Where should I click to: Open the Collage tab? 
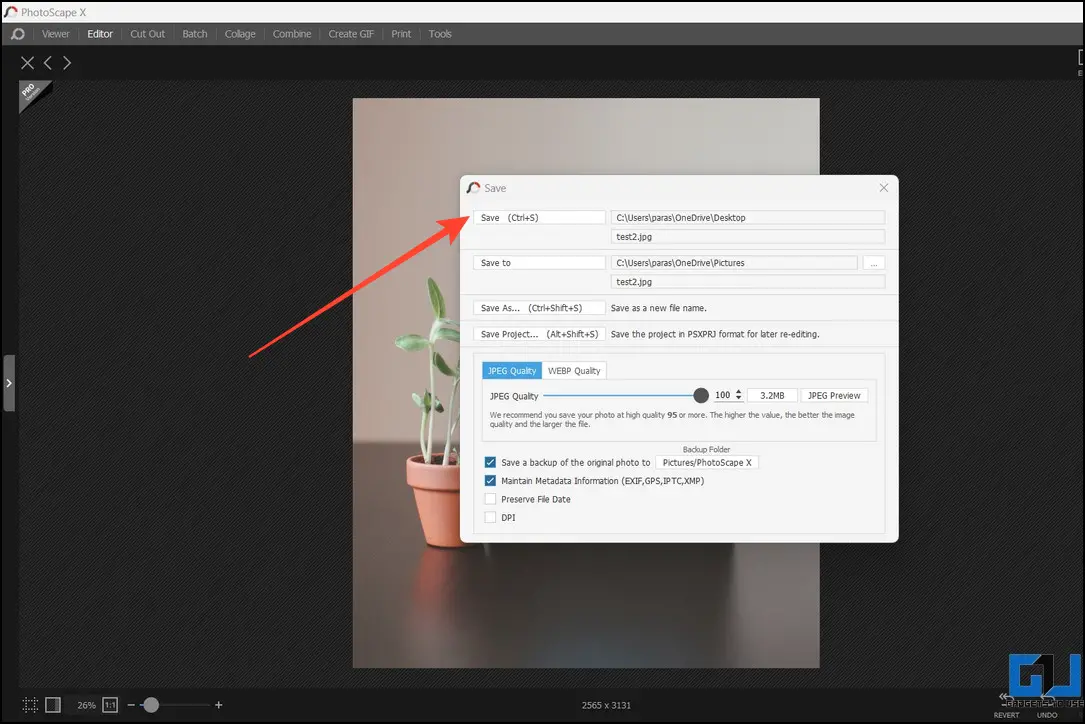point(240,34)
